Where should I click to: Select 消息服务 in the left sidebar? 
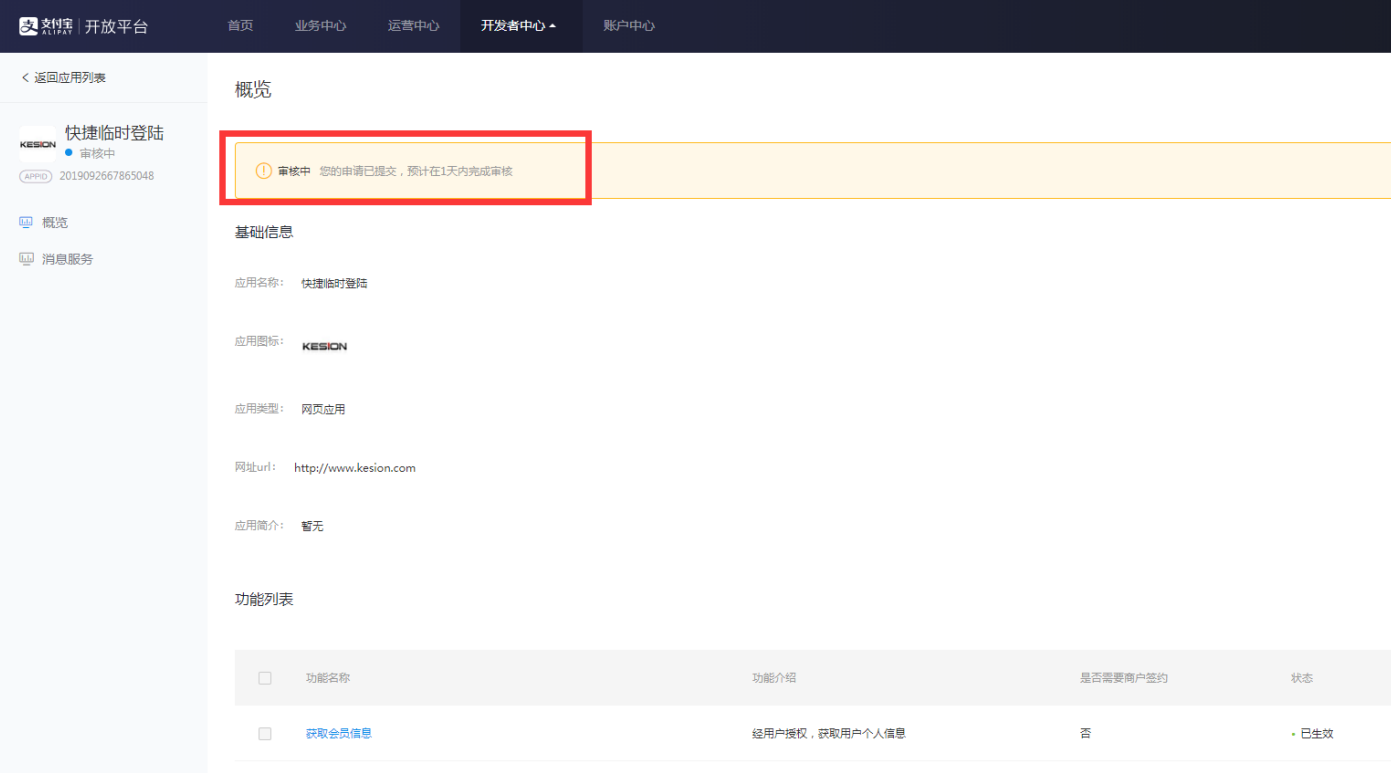(x=67, y=259)
